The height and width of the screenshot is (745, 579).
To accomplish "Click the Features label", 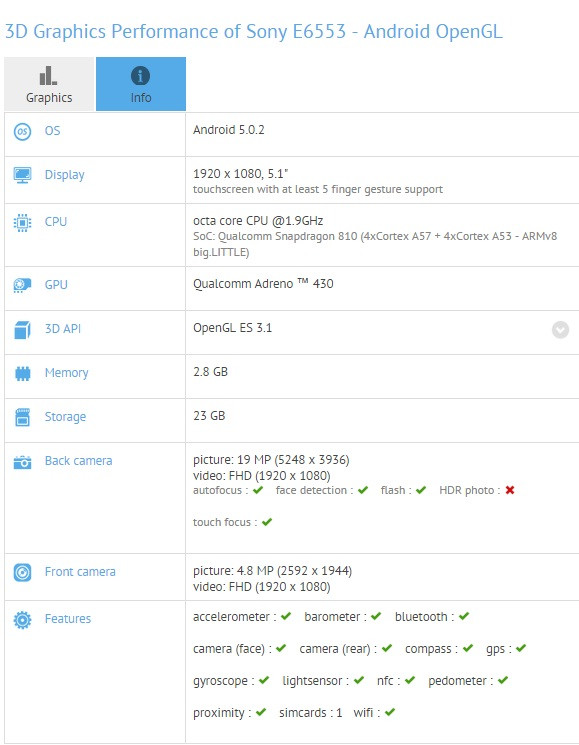I will point(67,619).
